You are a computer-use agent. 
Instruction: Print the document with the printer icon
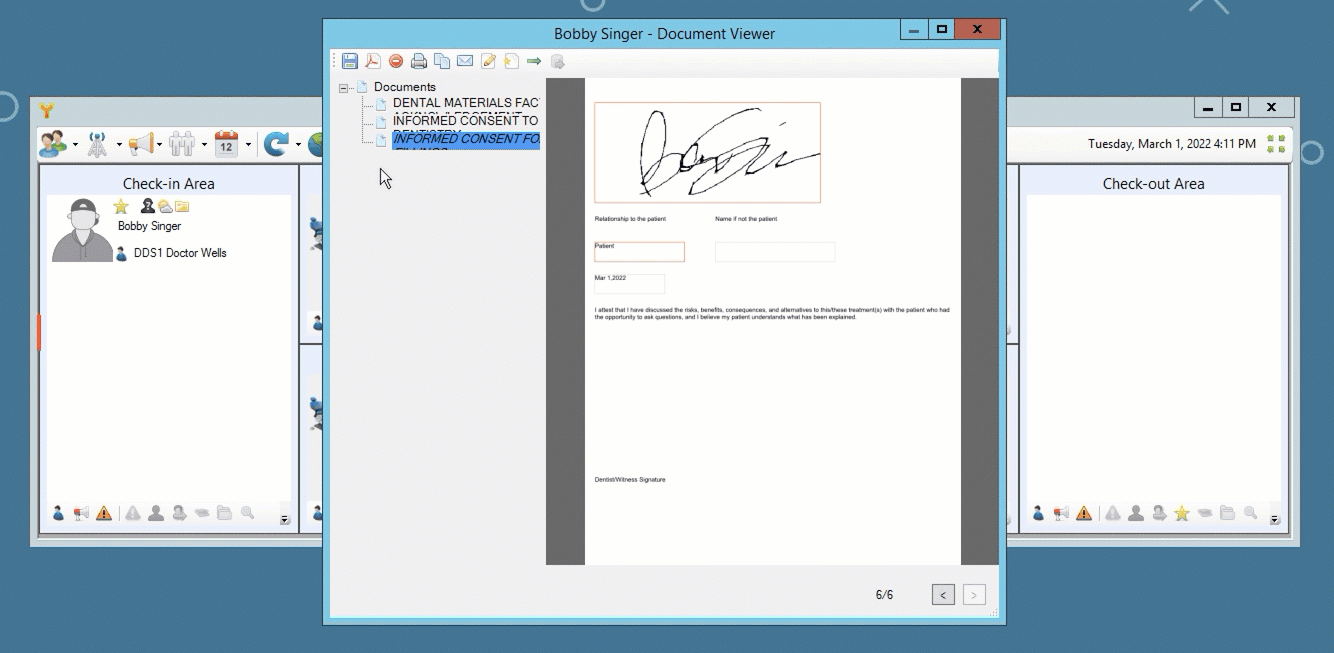tap(419, 61)
